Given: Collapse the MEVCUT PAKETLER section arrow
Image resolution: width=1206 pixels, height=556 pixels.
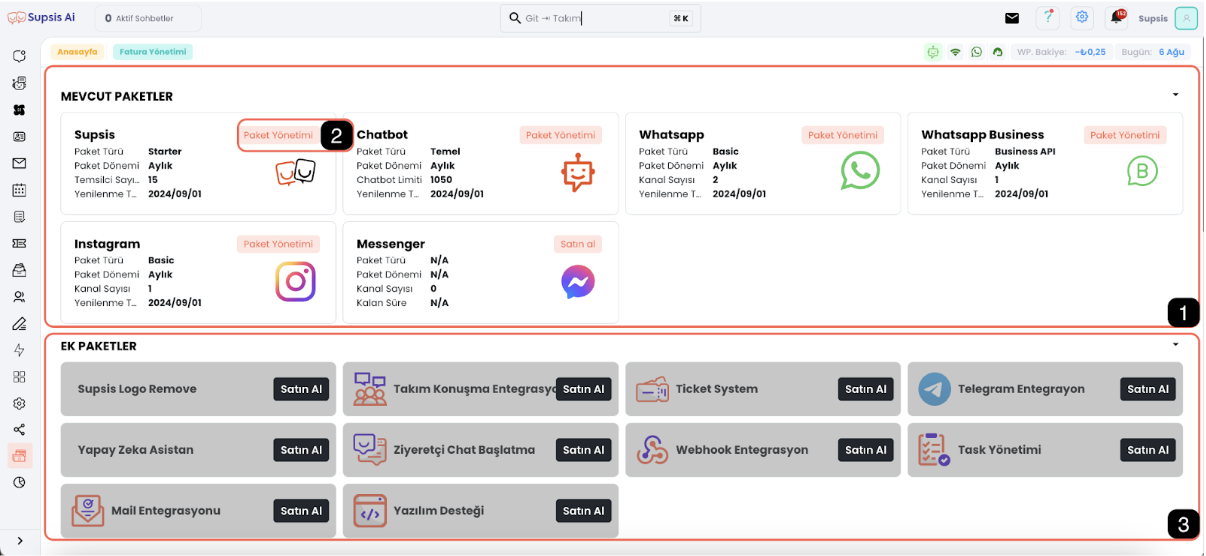Looking at the screenshot, I should 1175,95.
